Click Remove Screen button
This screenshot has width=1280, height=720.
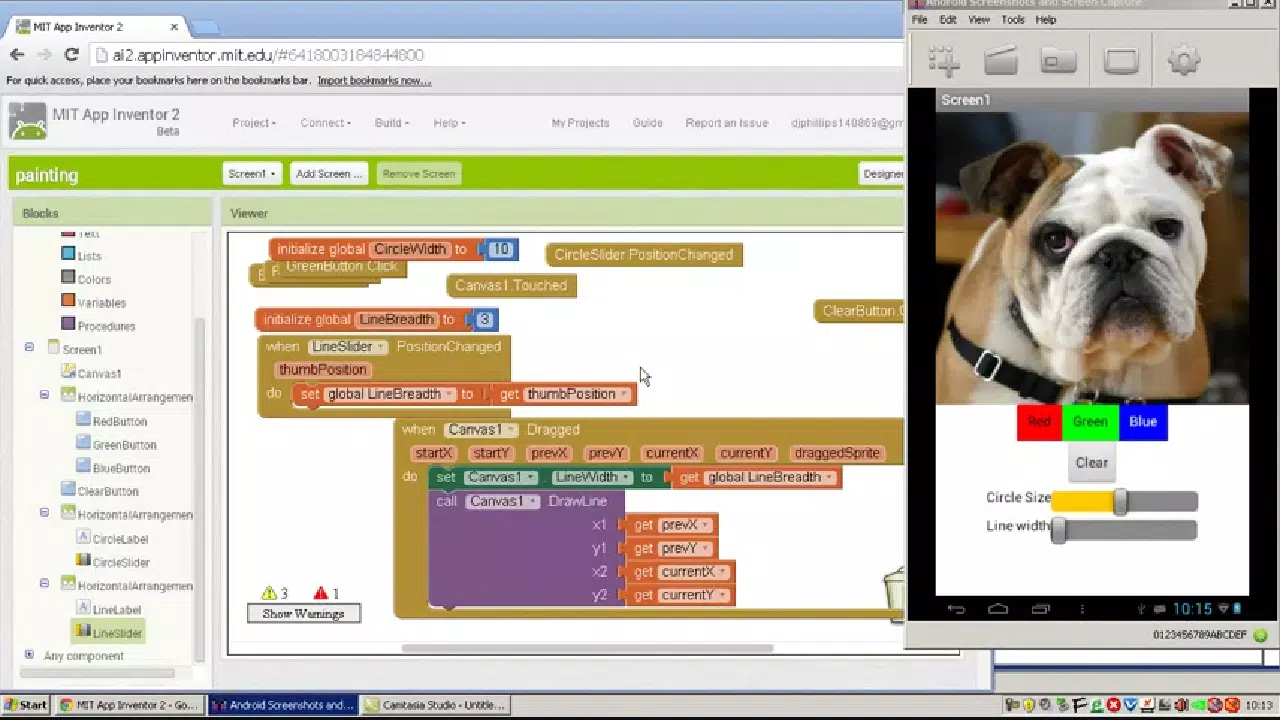click(x=418, y=174)
